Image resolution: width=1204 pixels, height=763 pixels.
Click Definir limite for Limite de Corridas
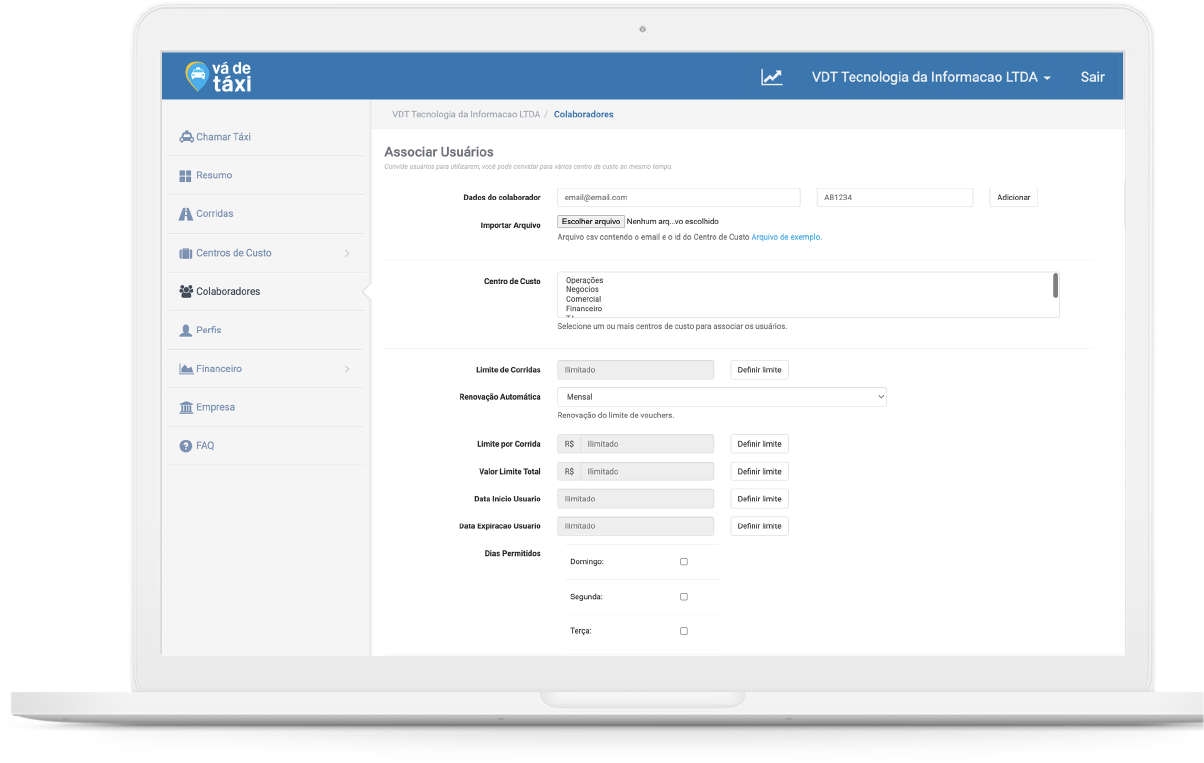click(x=760, y=370)
